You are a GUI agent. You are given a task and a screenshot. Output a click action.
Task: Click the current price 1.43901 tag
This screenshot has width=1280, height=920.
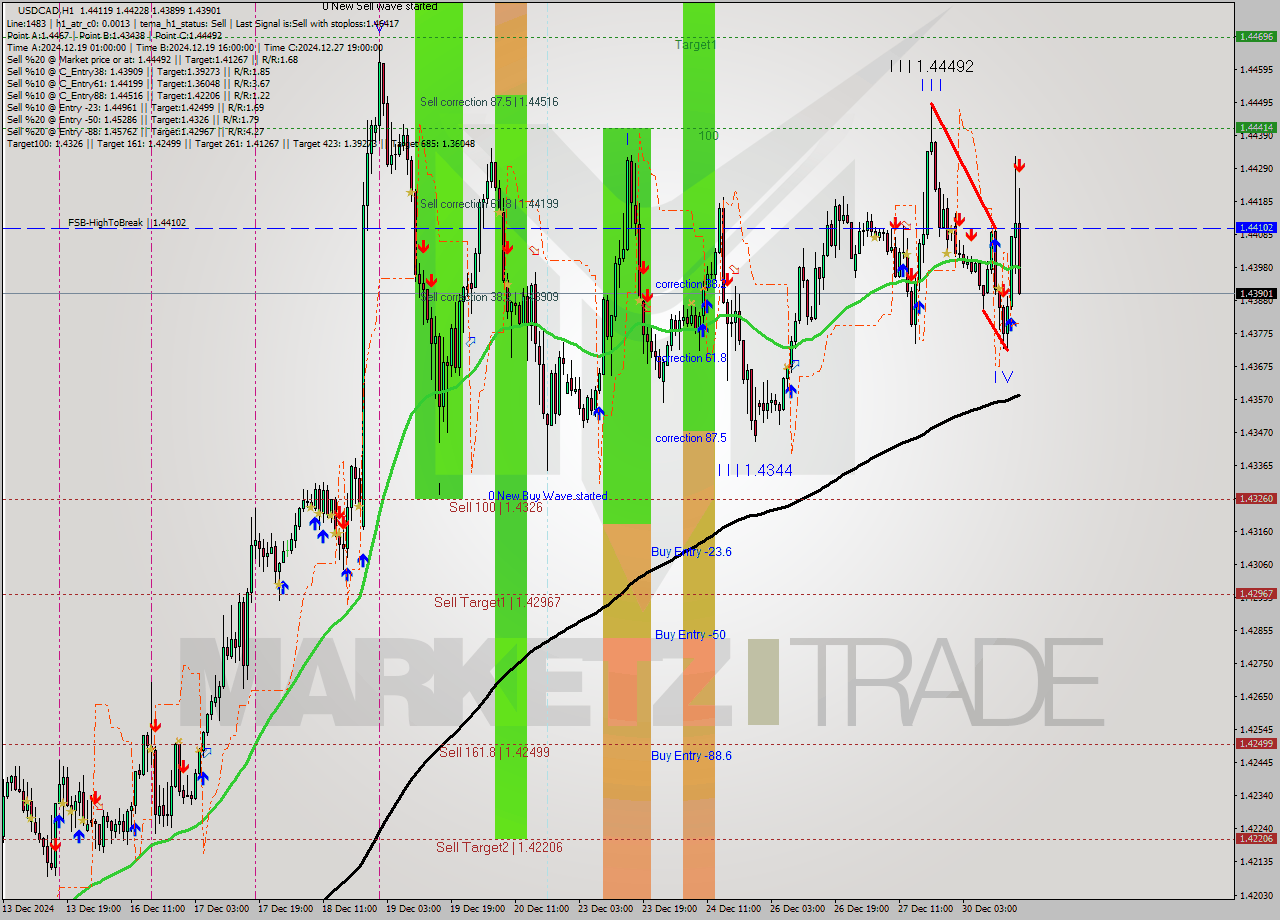tap(1256, 293)
